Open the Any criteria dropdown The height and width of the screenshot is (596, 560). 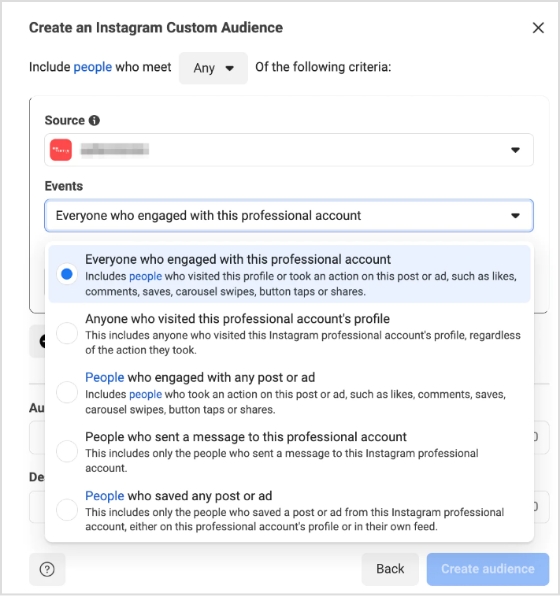tap(213, 68)
